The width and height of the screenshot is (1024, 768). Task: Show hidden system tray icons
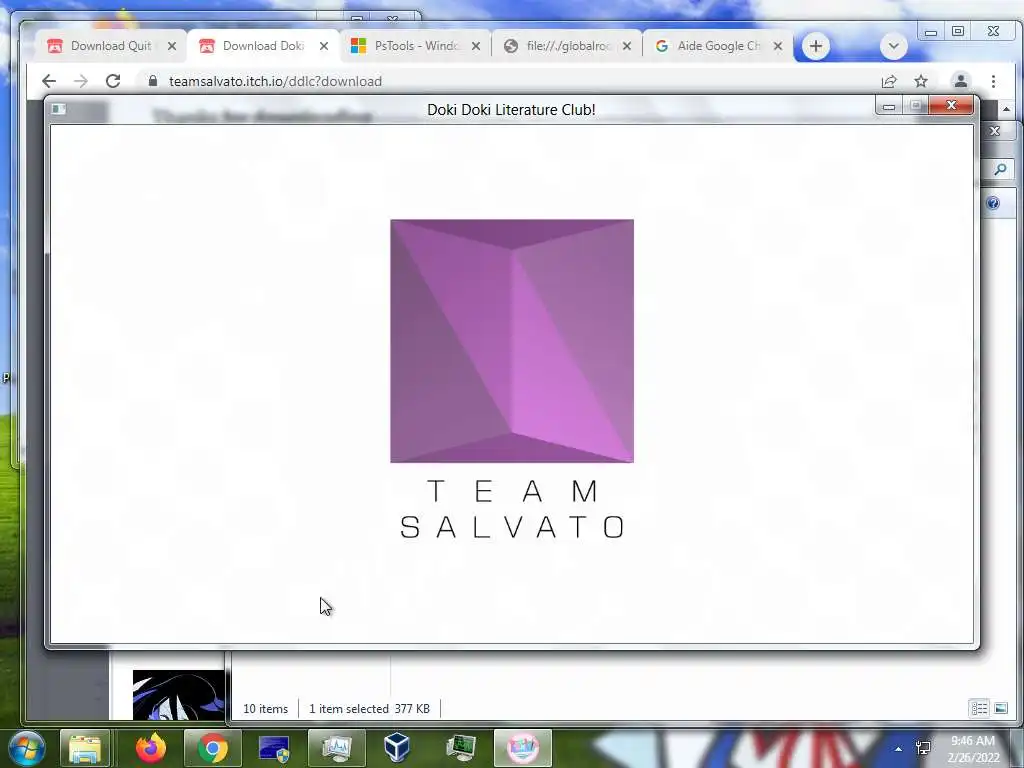pos(899,749)
